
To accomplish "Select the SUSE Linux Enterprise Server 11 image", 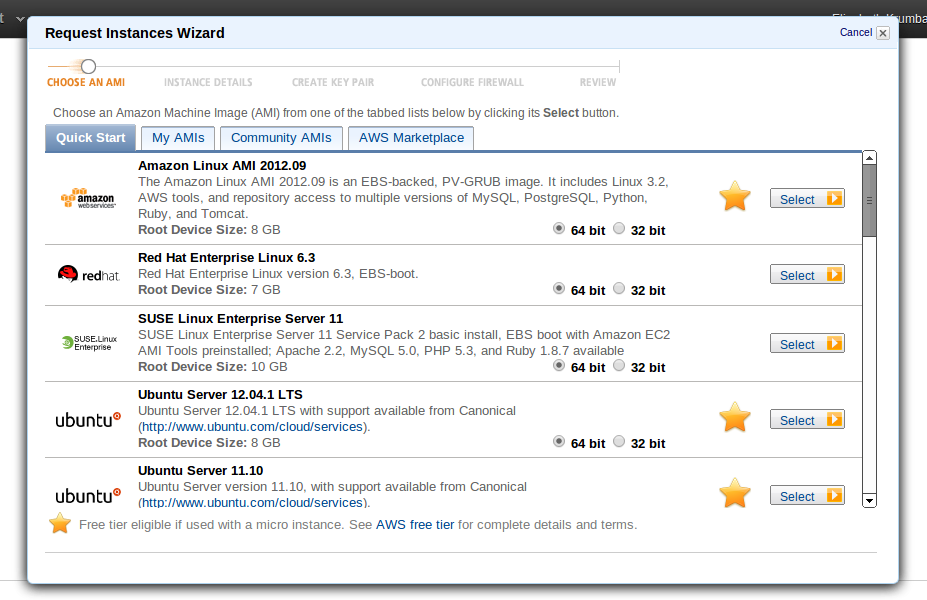I will pyautogui.click(x=807, y=343).
